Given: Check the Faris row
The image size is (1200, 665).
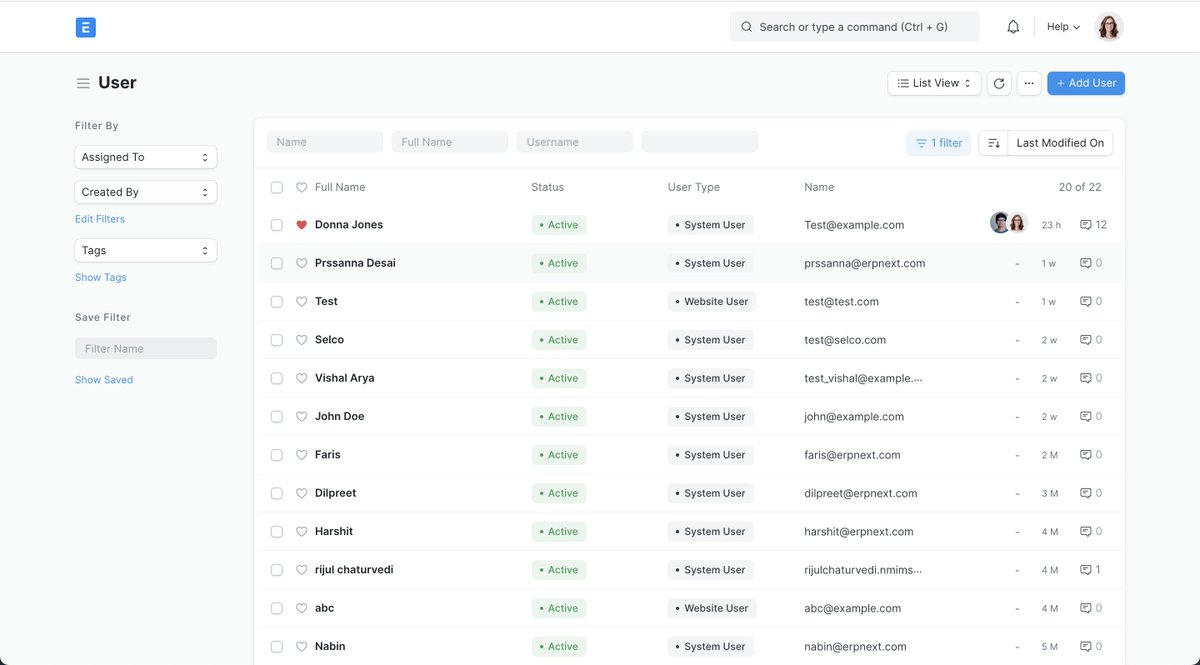Looking at the screenshot, I should coord(277,455).
